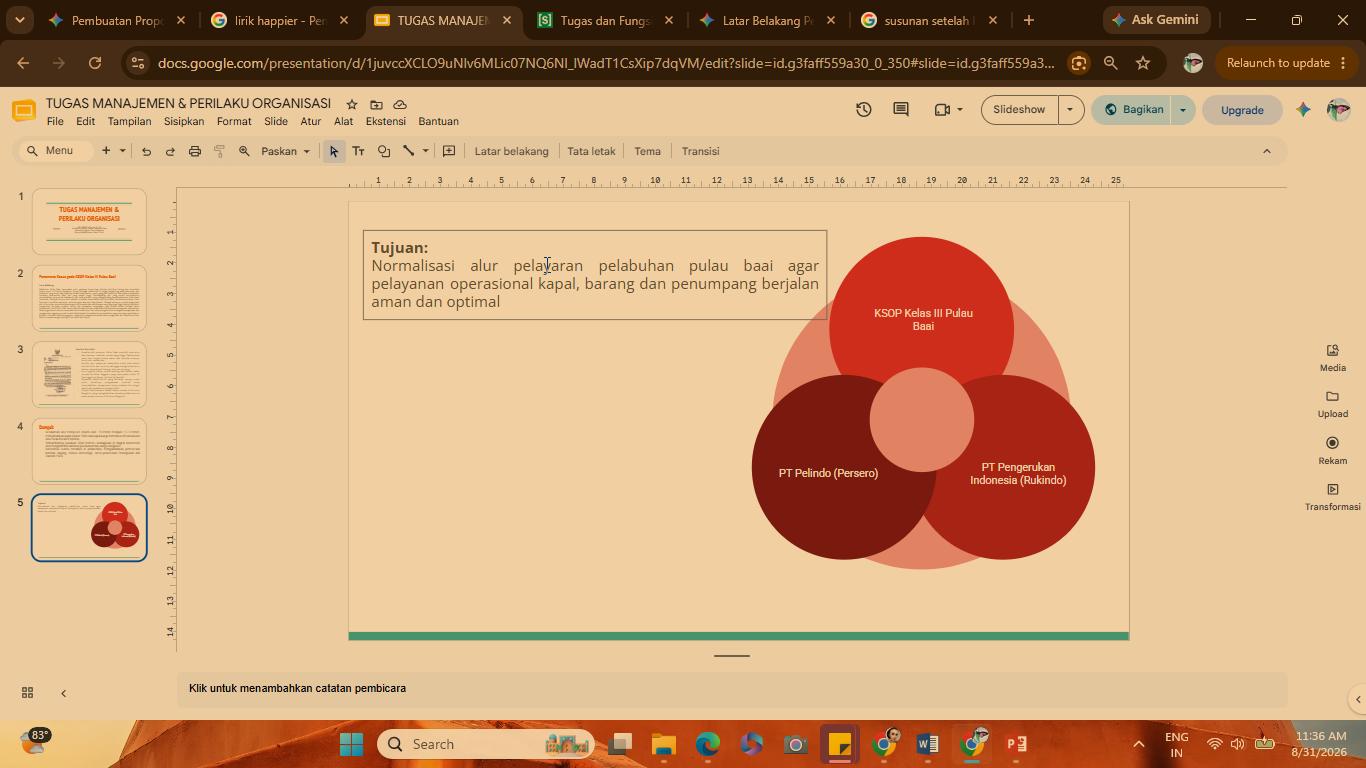Image resolution: width=1366 pixels, height=768 pixels.
Task: Click the undo arrow in toolbar
Action: pyautogui.click(x=146, y=151)
